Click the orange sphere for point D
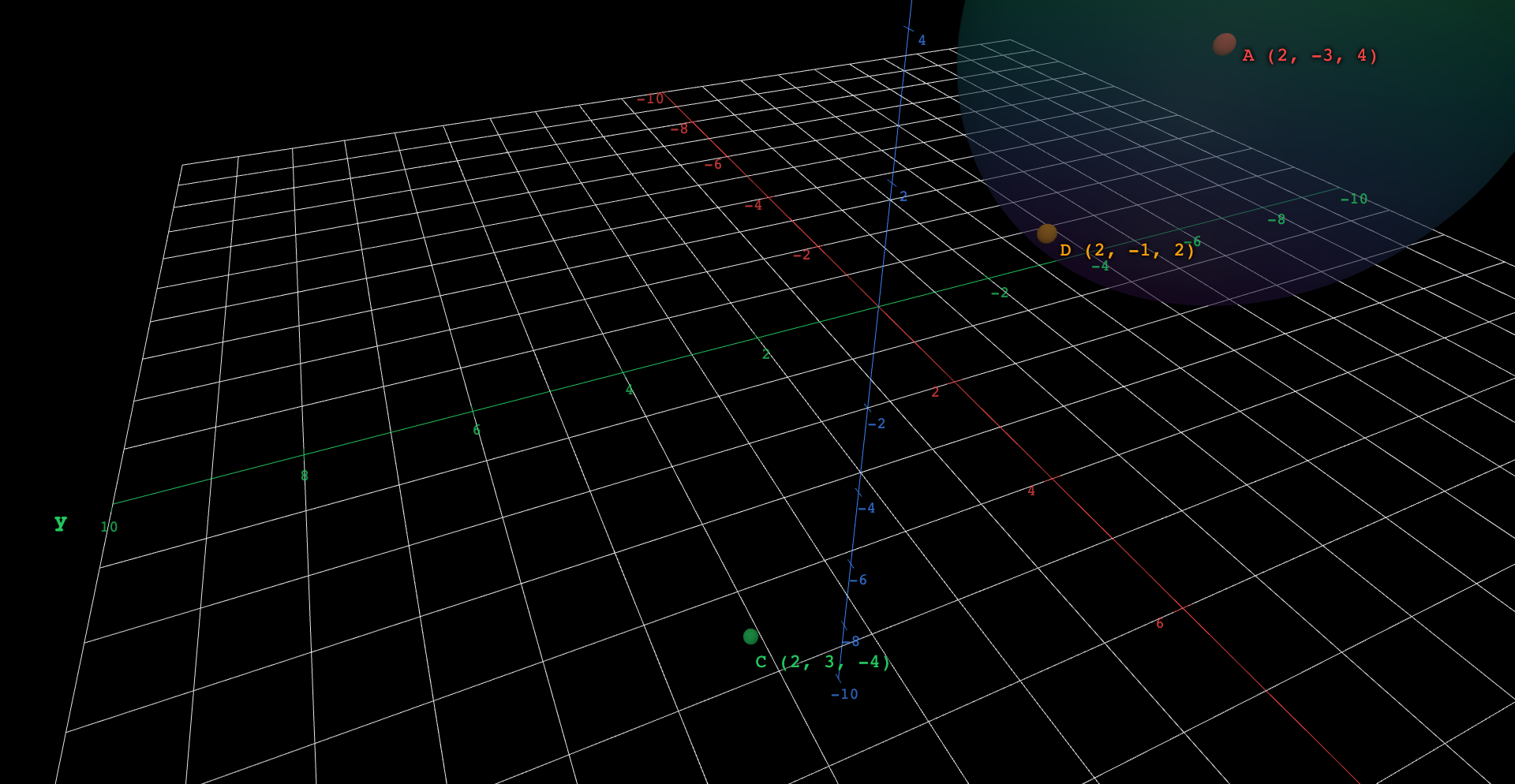 point(1047,233)
